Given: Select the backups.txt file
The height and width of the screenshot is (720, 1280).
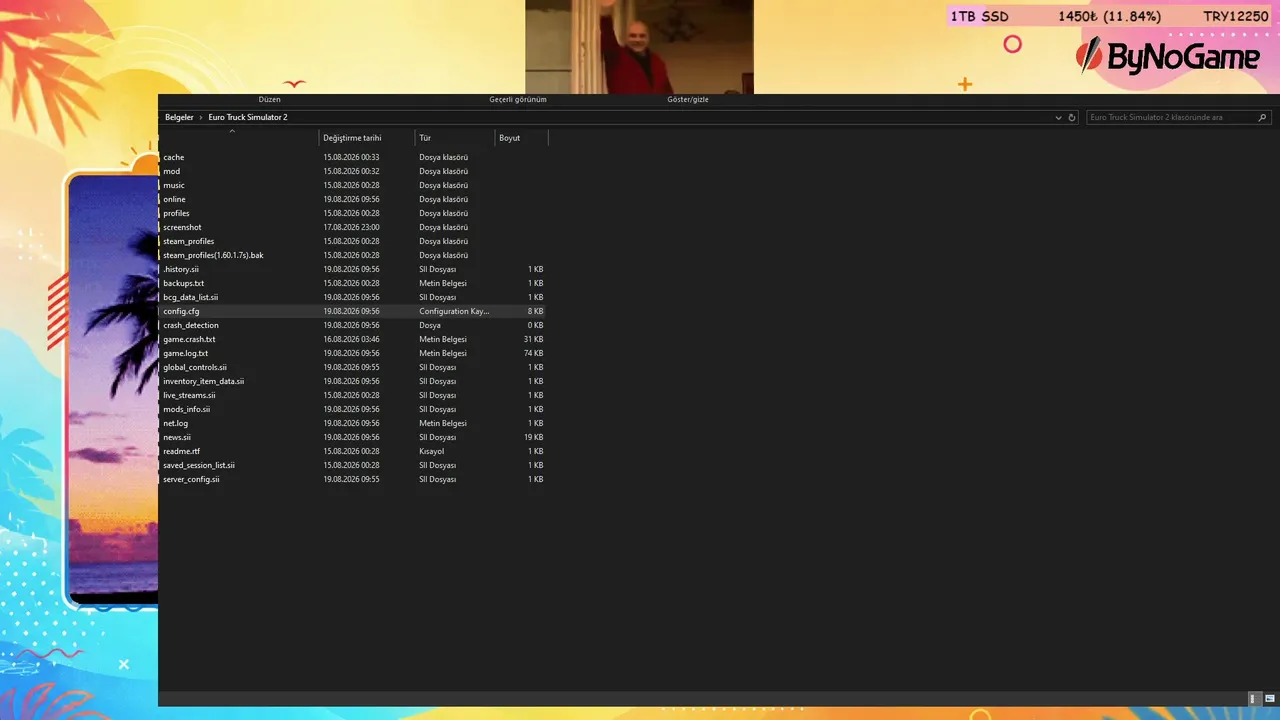Looking at the screenshot, I should [x=183, y=283].
